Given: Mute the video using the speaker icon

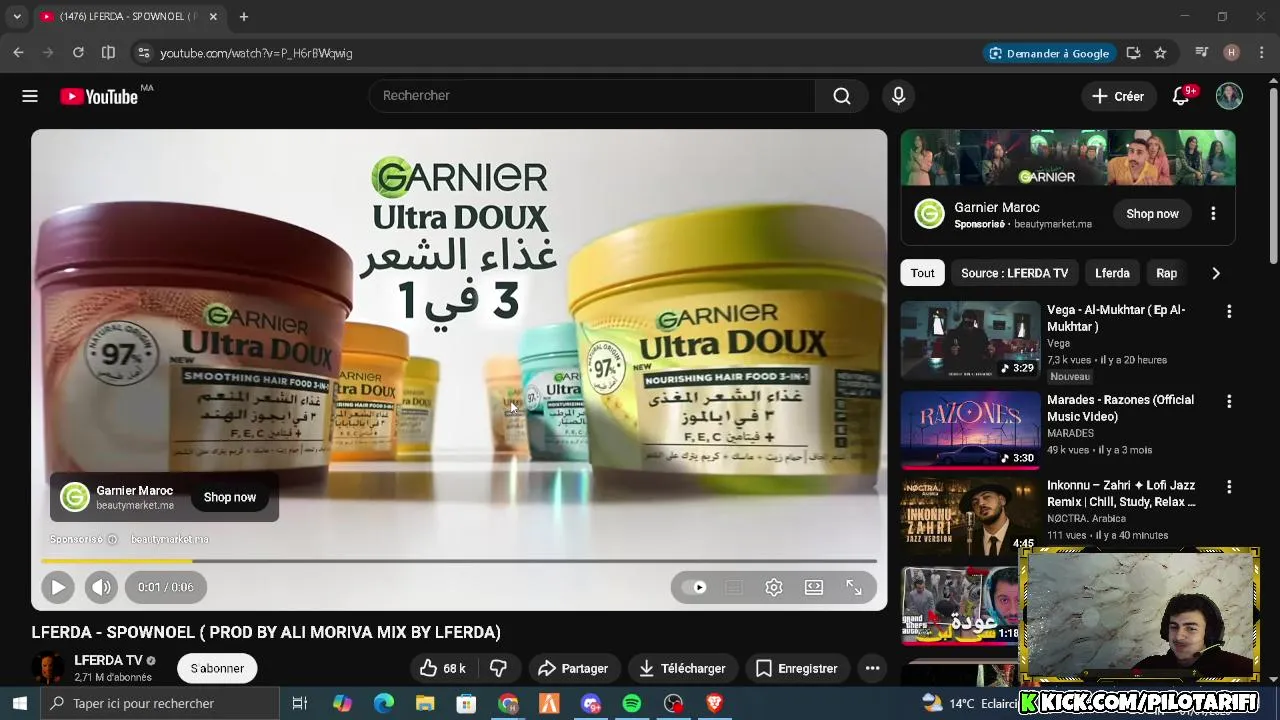Looking at the screenshot, I should (100, 587).
